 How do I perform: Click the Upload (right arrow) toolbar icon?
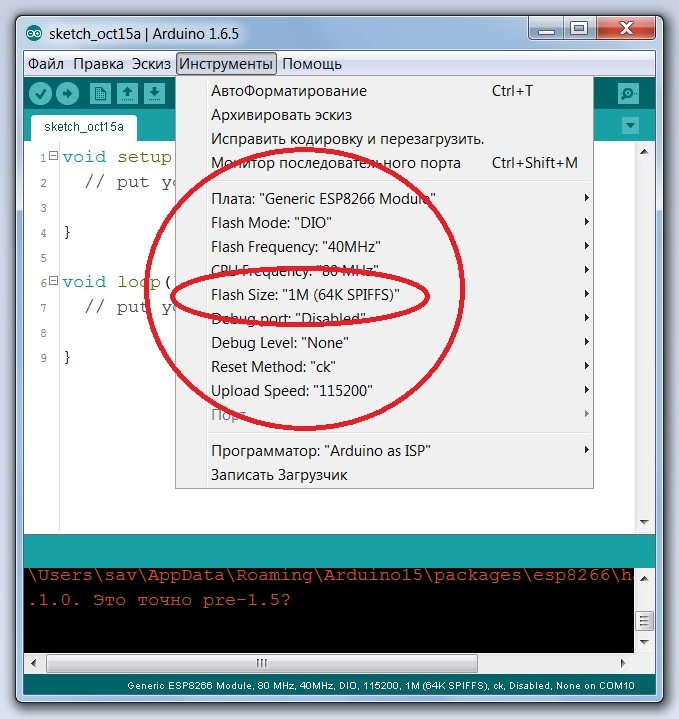67,94
